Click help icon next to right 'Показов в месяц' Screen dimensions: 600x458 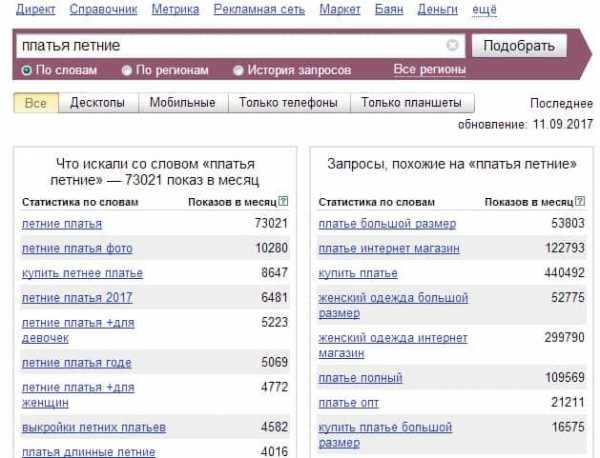coord(580,202)
